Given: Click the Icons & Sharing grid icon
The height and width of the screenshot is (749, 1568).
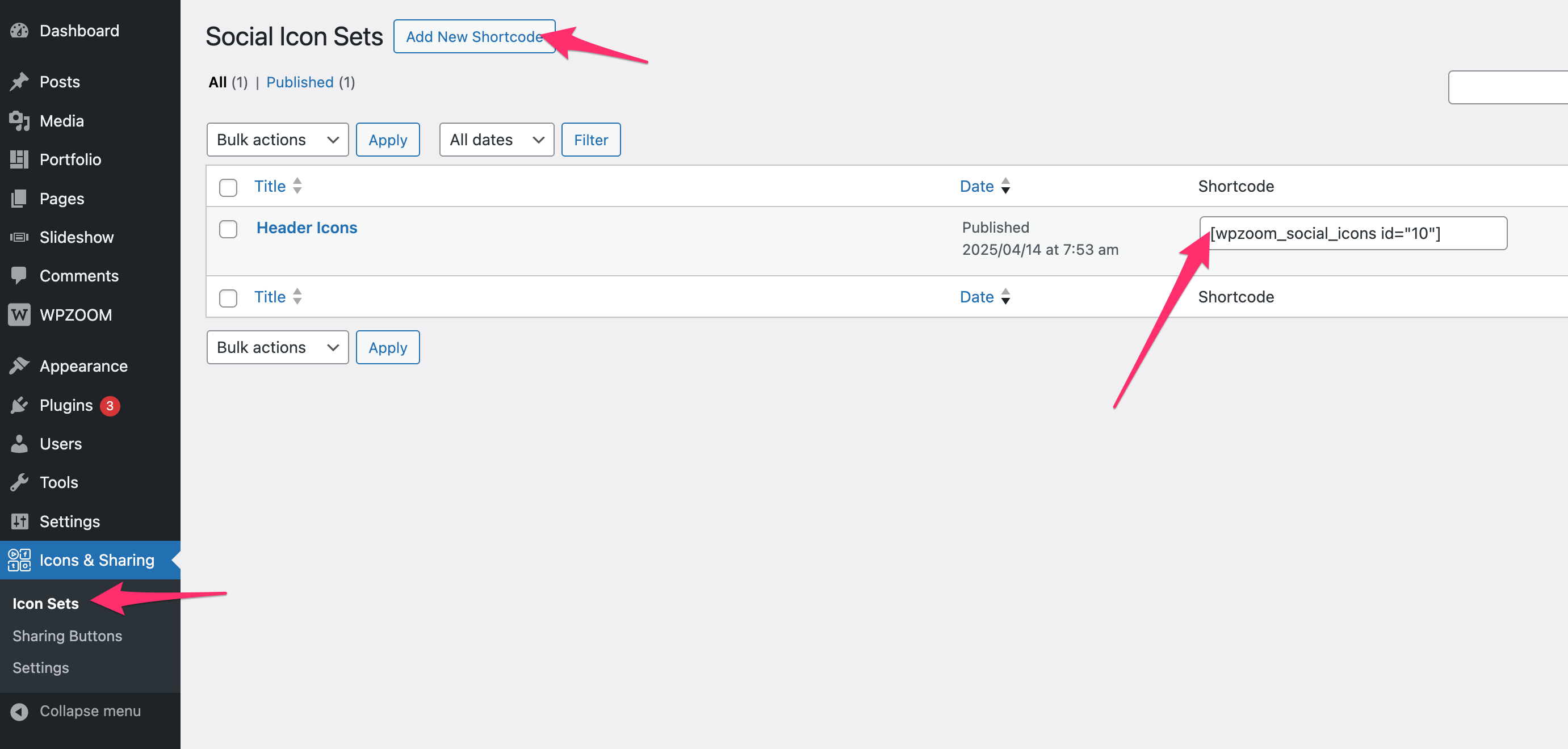Looking at the screenshot, I should [19, 560].
